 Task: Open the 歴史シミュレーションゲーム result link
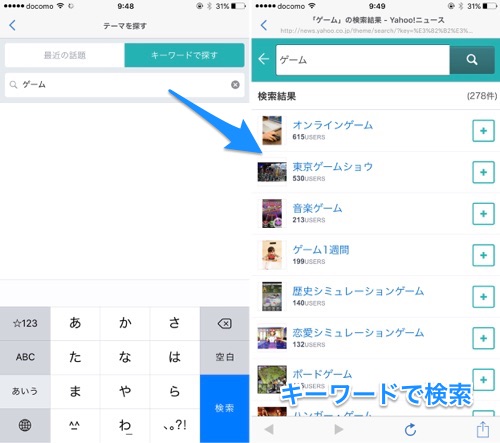tap(358, 291)
